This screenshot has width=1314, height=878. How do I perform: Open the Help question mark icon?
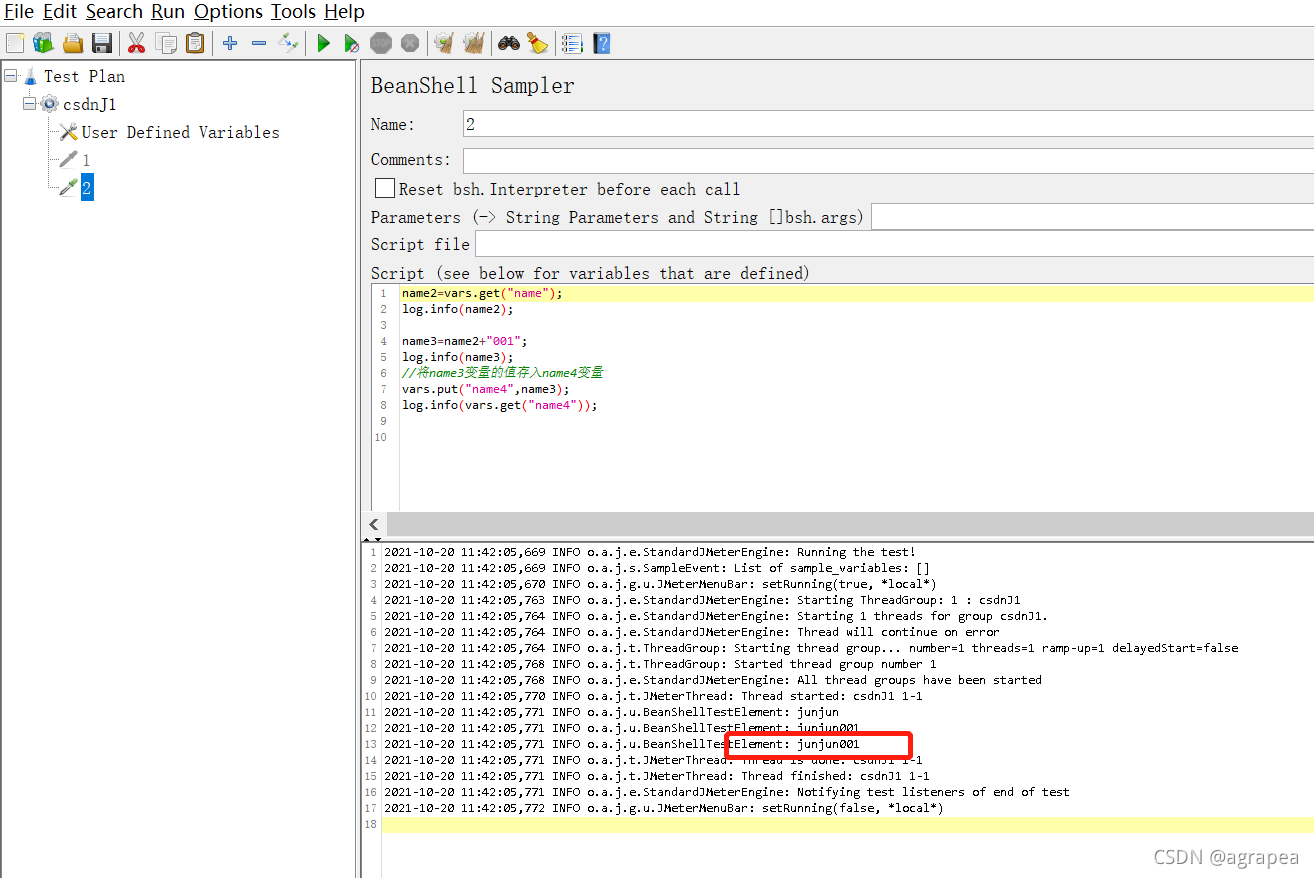point(601,43)
